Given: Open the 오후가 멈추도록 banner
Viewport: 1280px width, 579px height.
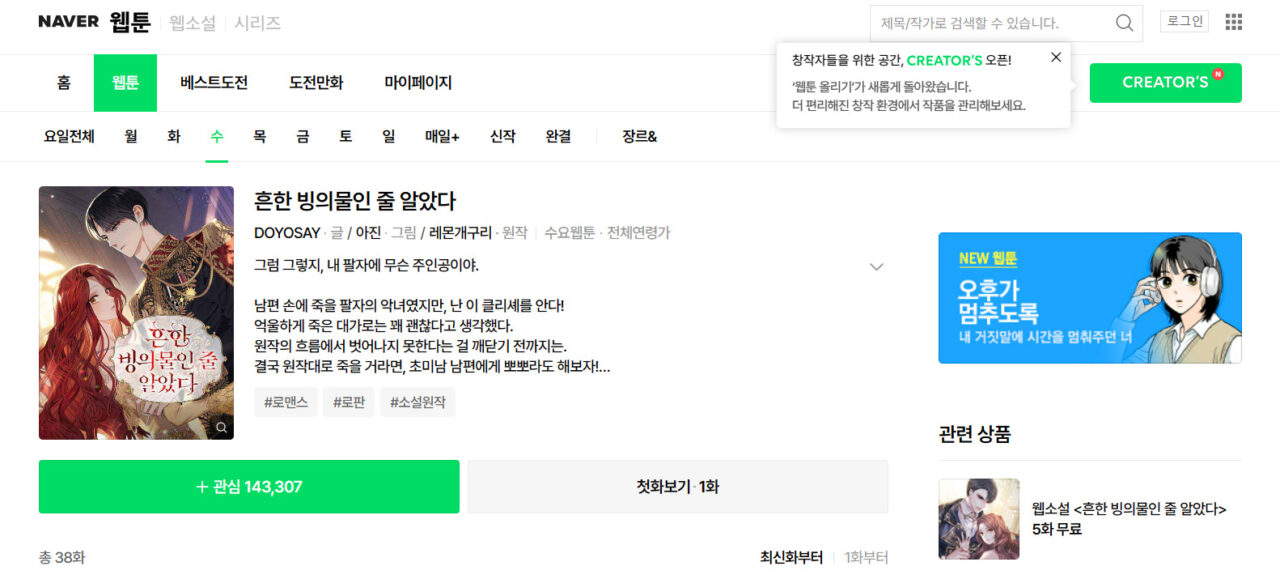Looking at the screenshot, I should (1090, 298).
